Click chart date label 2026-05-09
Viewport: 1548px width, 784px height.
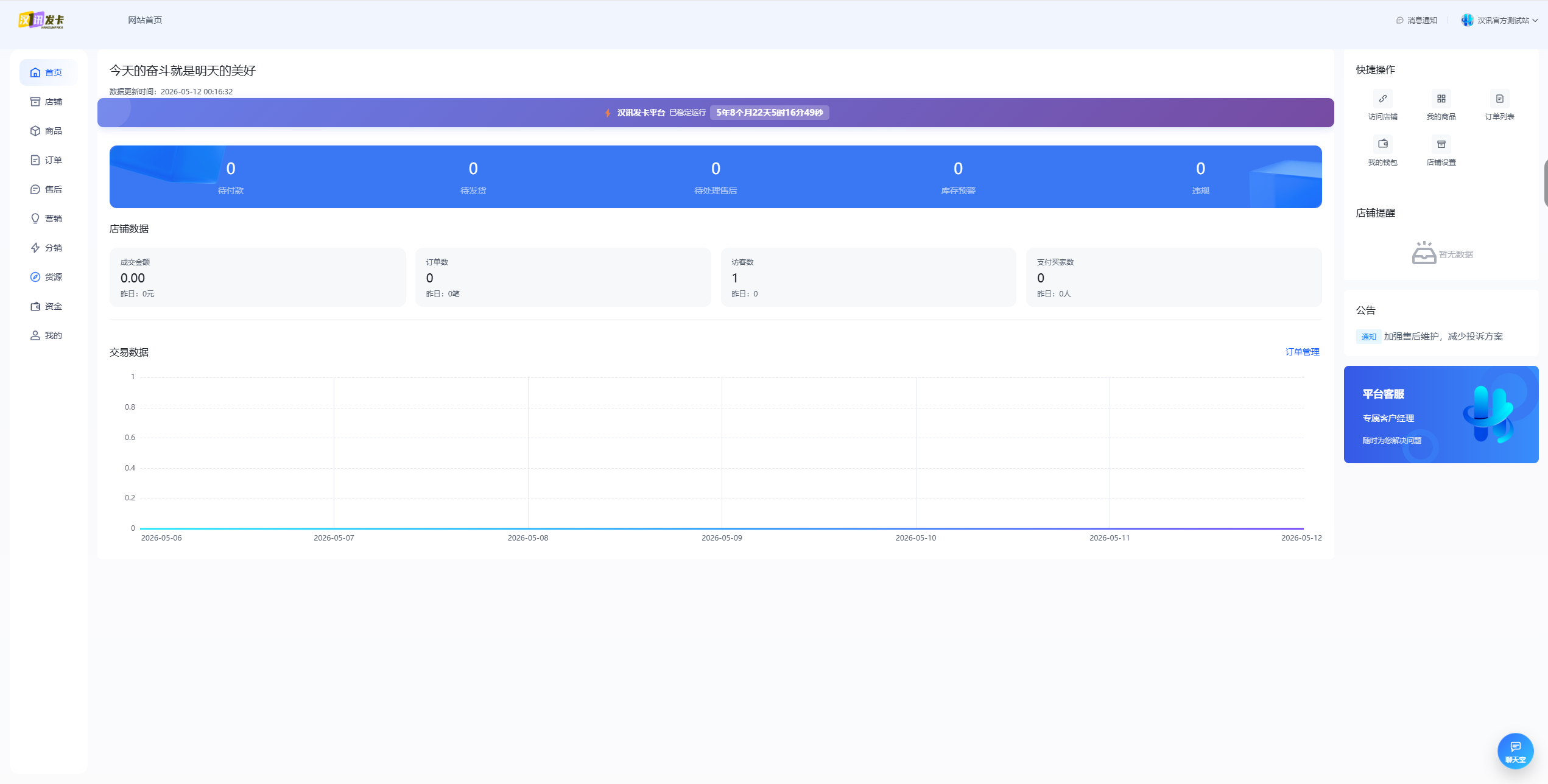pyautogui.click(x=722, y=538)
